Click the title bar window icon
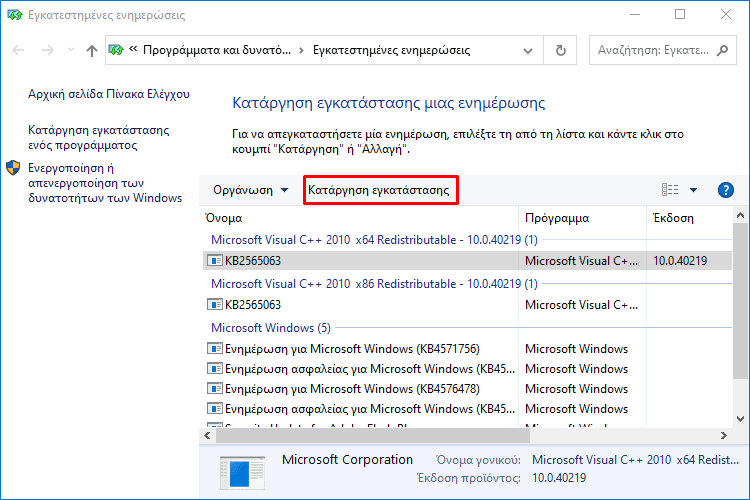Image resolution: width=750 pixels, height=500 pixels. tap(15, 15)
